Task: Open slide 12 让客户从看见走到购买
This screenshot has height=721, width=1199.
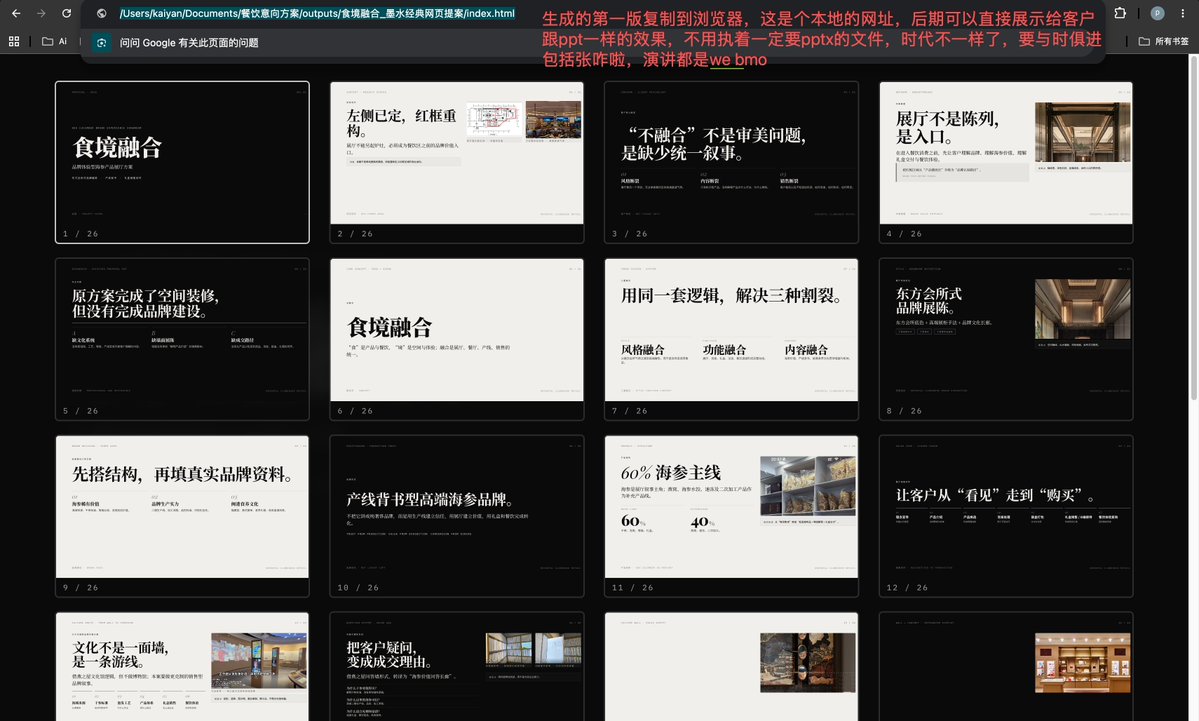Action: coord(1006,516)
